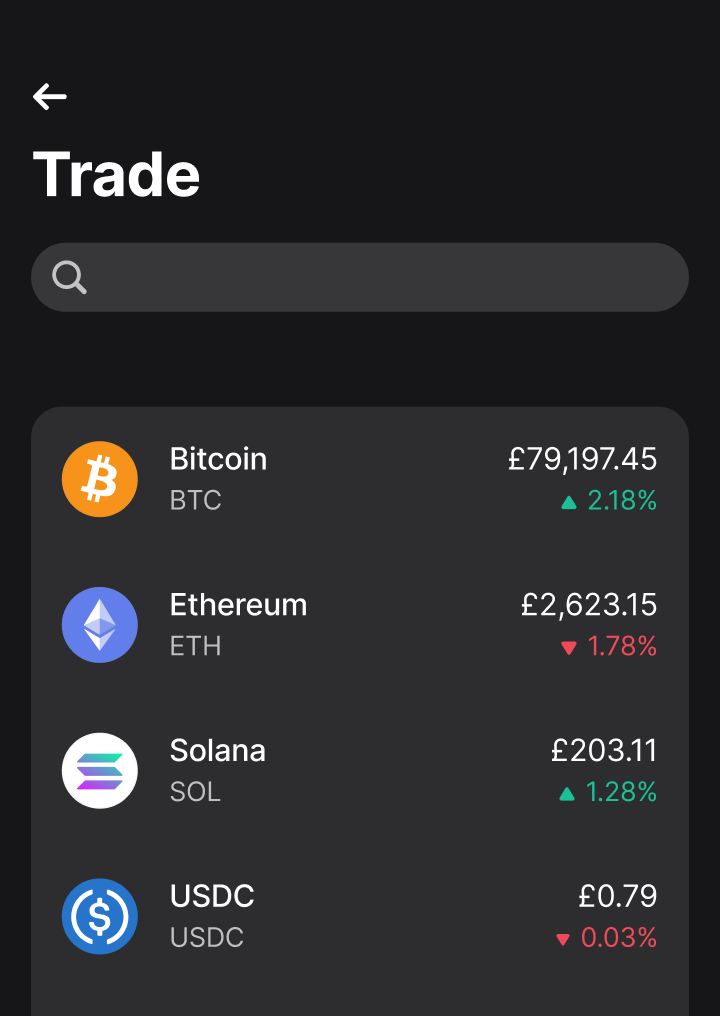Click the Bitcoin price £79,197.45
The width and height of the screenshot is (720, 1016).
click(x=582, y=459)
